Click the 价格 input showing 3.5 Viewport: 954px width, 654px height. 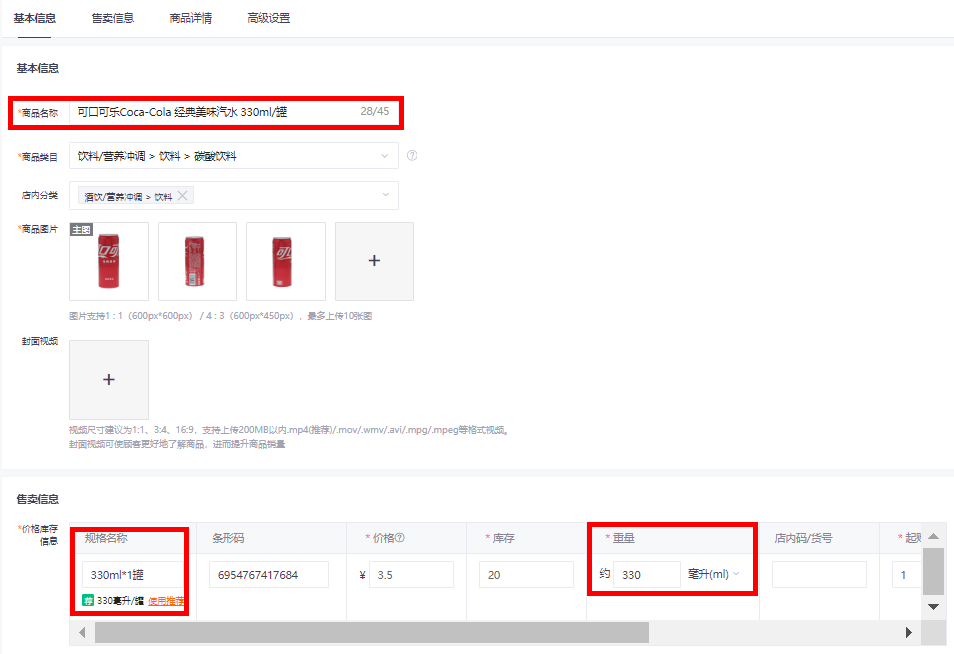click(411, 574)
